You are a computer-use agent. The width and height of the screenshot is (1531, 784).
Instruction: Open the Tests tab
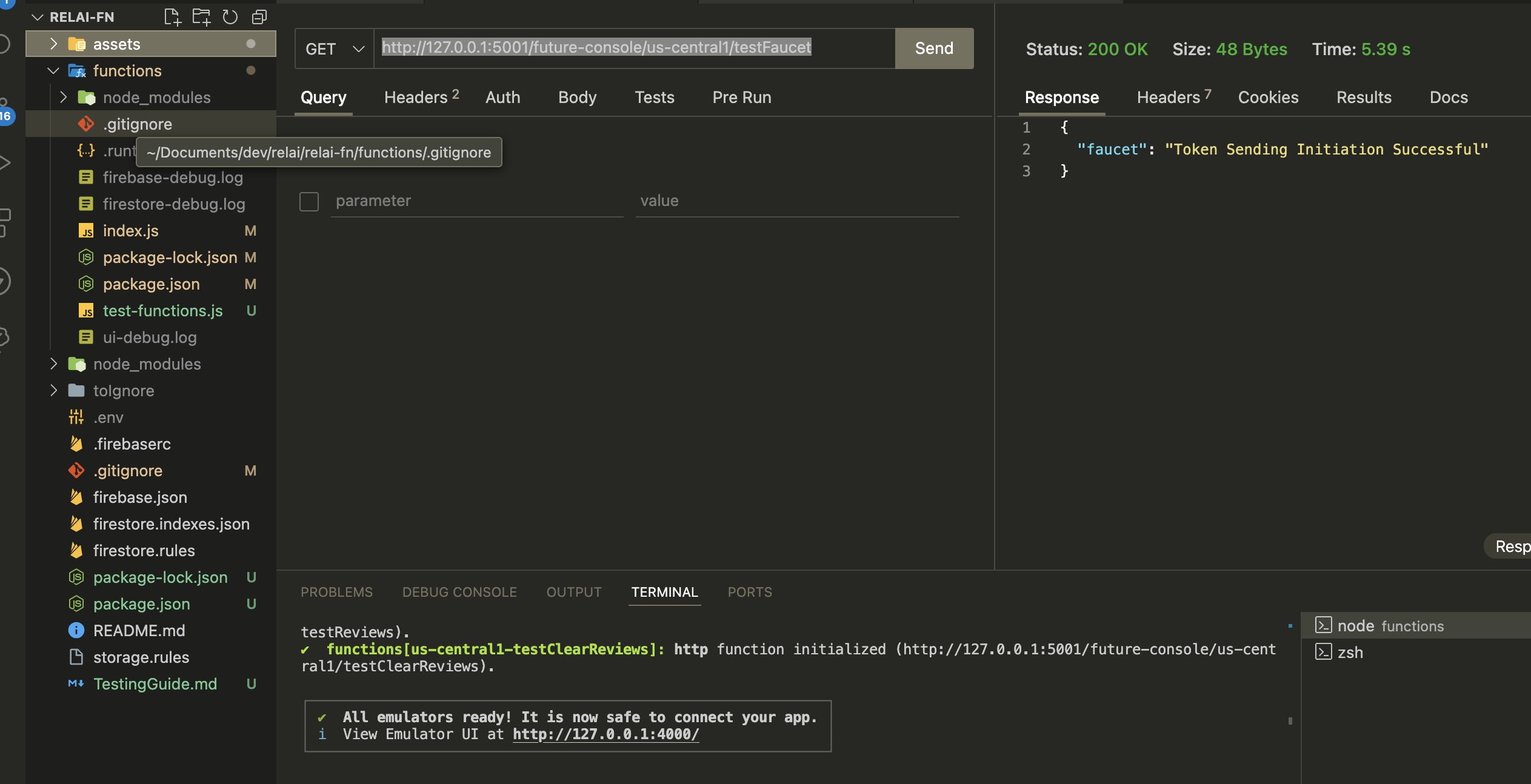(654, 97)
